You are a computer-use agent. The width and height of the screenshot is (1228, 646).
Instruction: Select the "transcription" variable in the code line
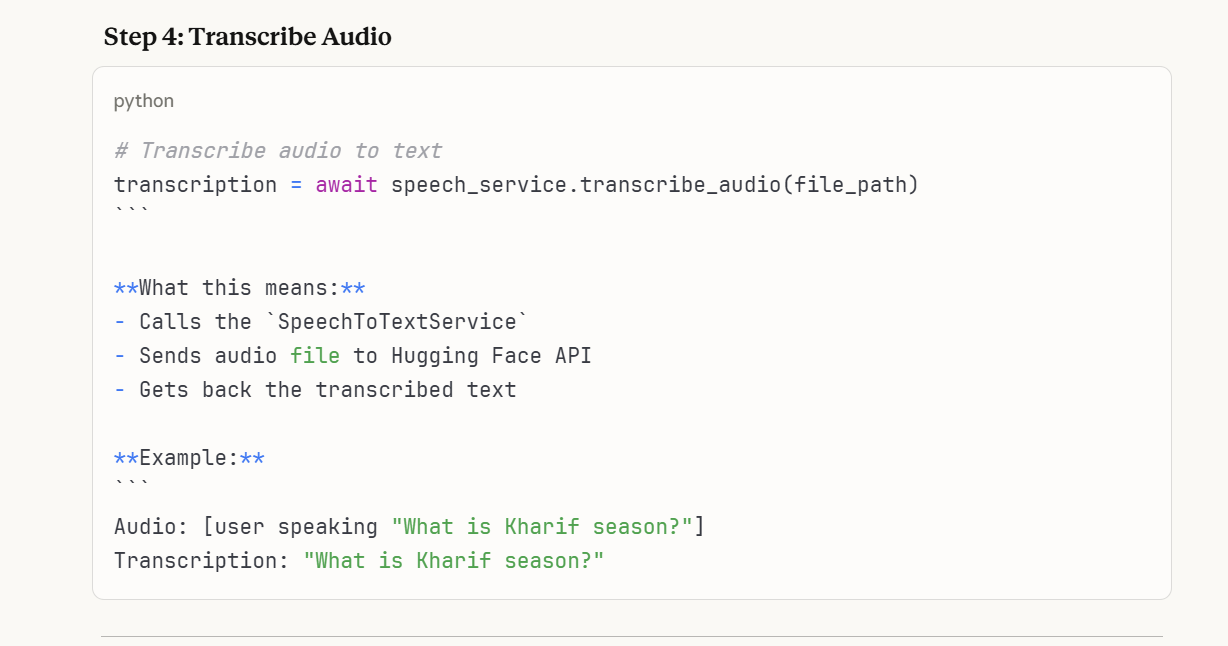(195, 185)
